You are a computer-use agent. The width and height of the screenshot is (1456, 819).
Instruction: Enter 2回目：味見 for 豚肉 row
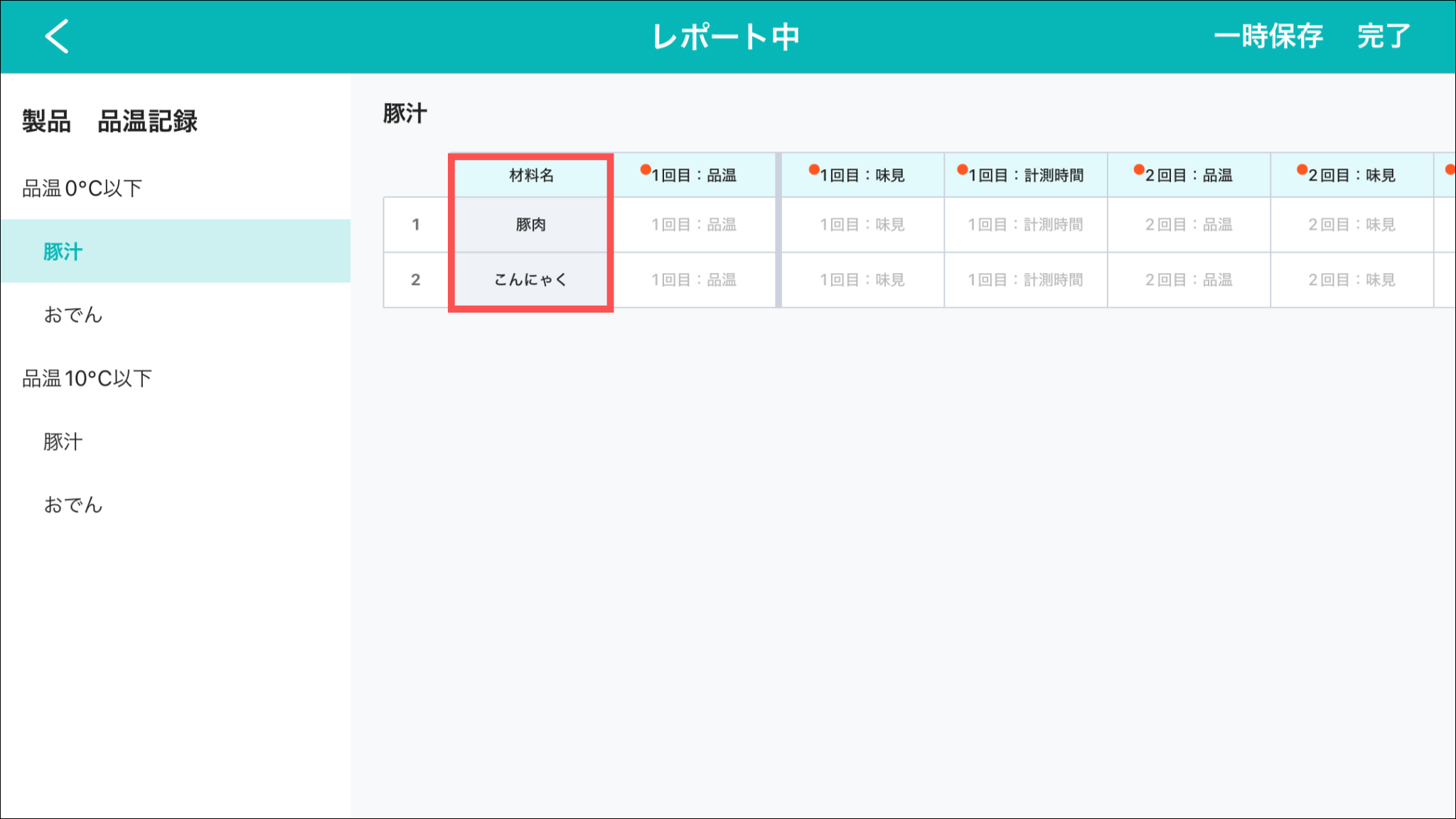pos(1351,225)
